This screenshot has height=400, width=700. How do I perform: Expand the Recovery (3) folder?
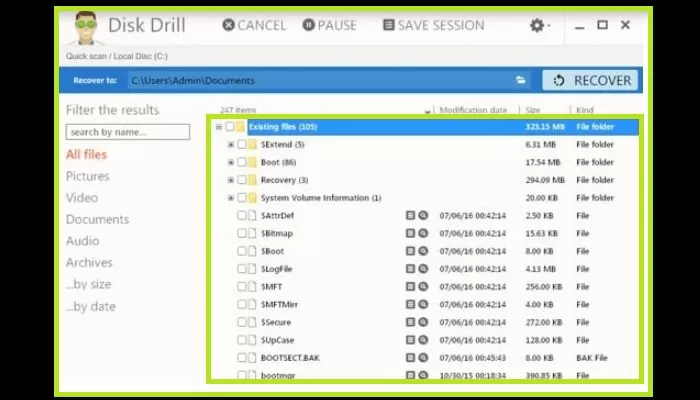click(x=231, y=180)
